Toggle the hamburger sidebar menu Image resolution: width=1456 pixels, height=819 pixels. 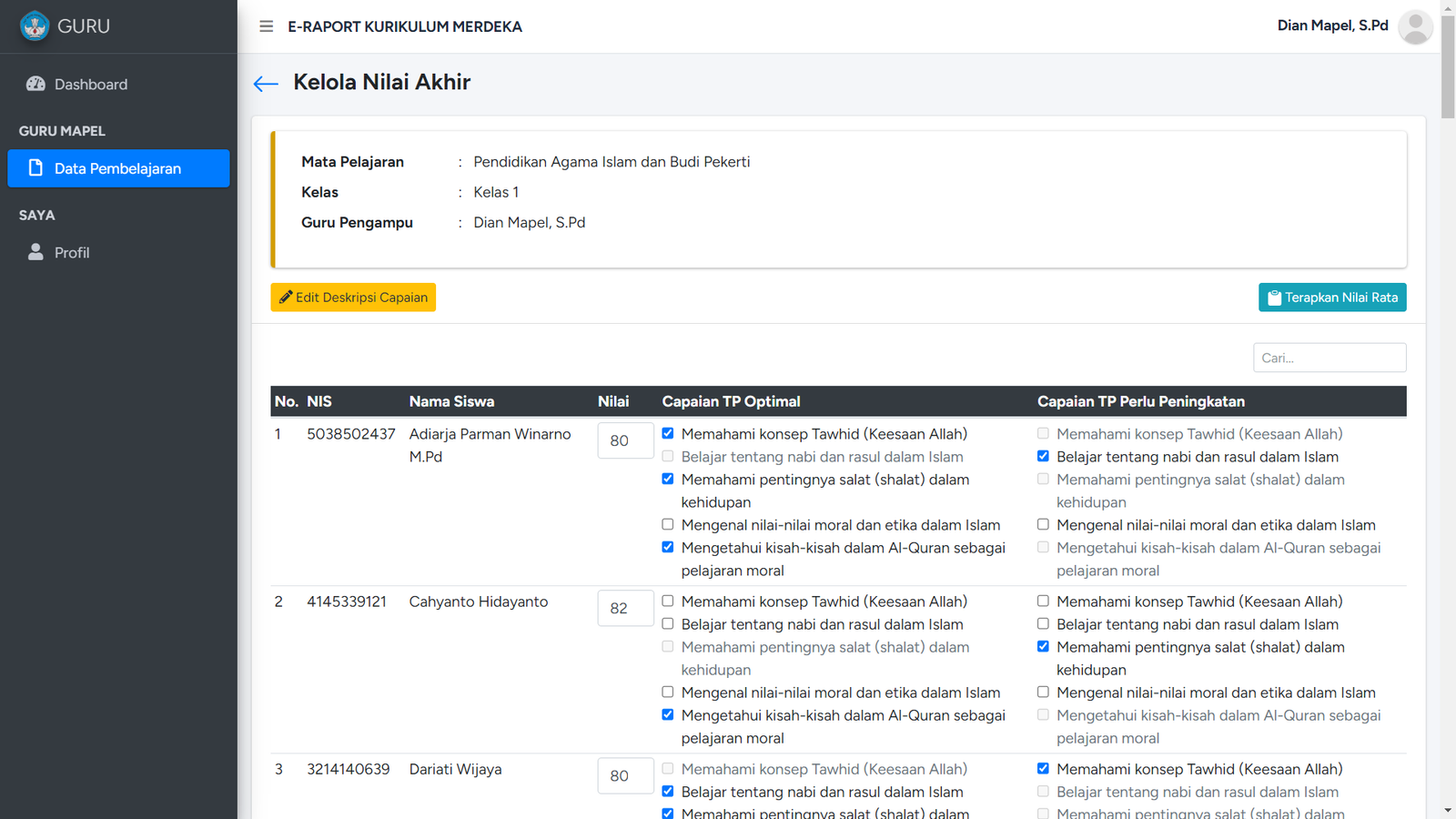266,26
